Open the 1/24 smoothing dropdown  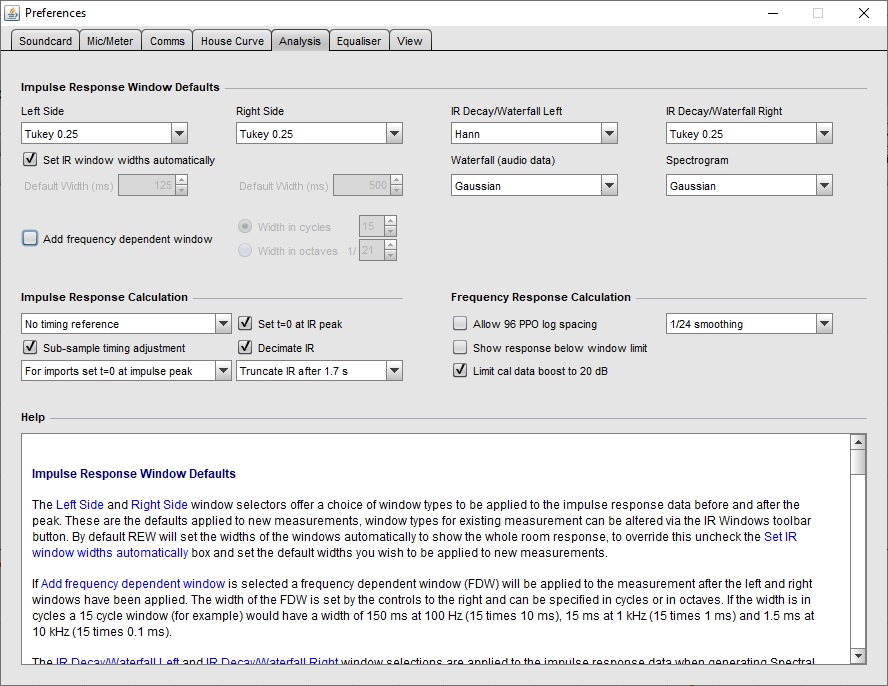point(749,324)
